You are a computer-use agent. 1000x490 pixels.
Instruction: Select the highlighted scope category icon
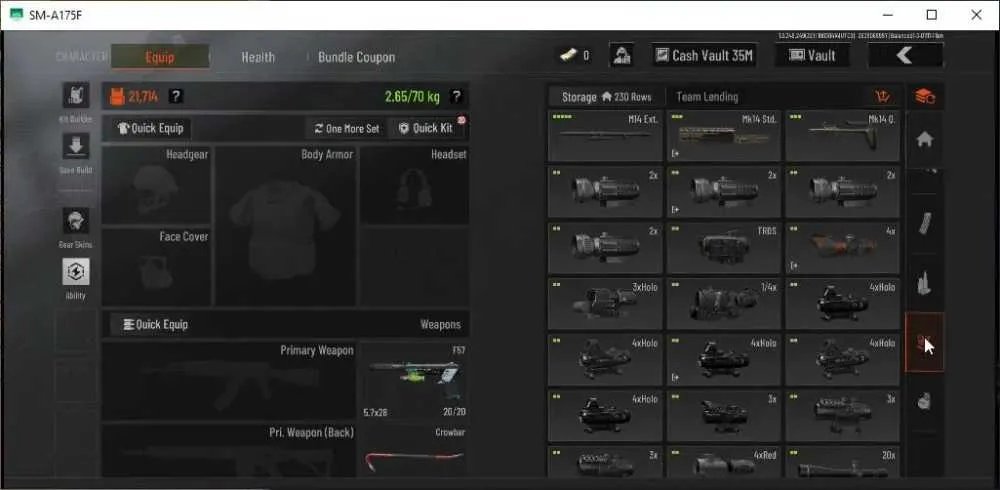click(925, 342)
